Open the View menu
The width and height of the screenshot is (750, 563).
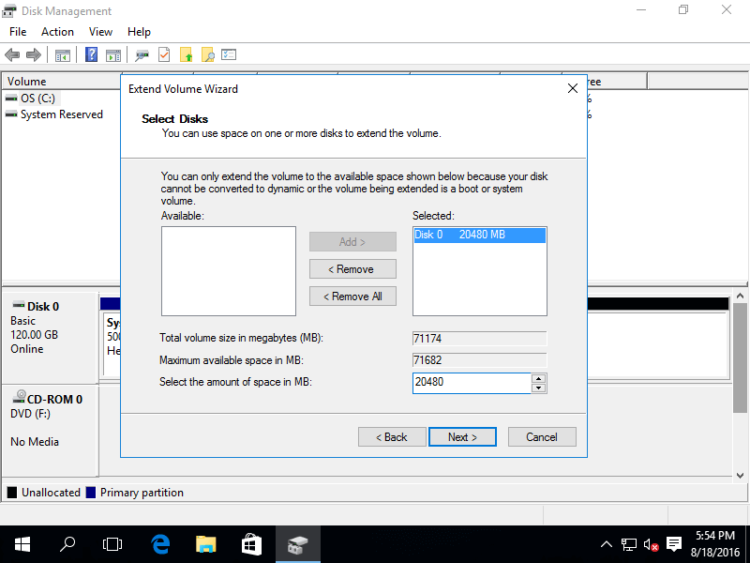100,32
